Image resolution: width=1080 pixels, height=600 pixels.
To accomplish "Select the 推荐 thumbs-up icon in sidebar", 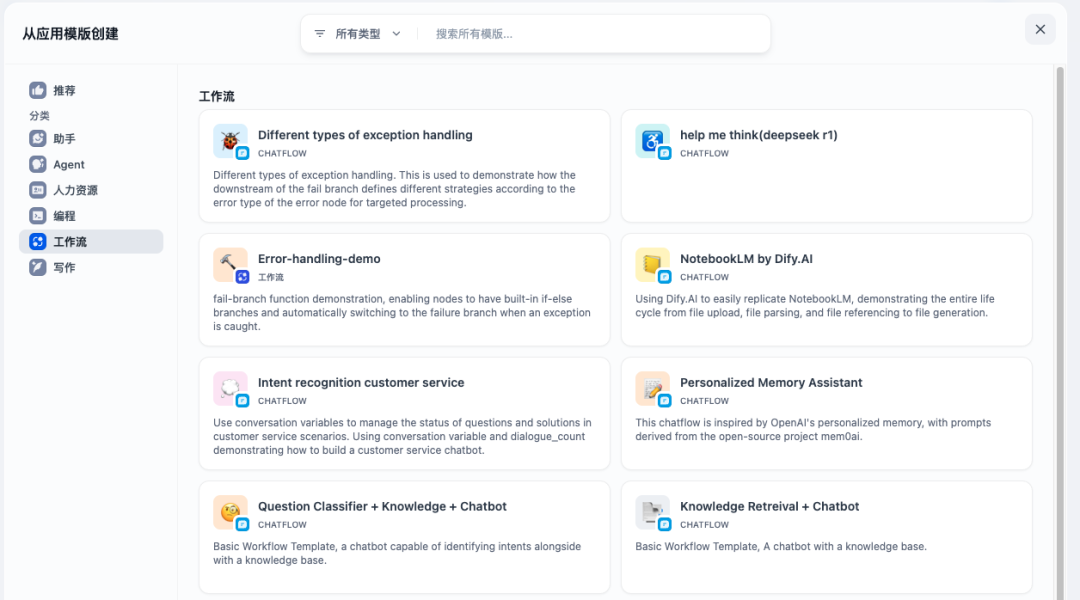I will (x=38, y=90).
